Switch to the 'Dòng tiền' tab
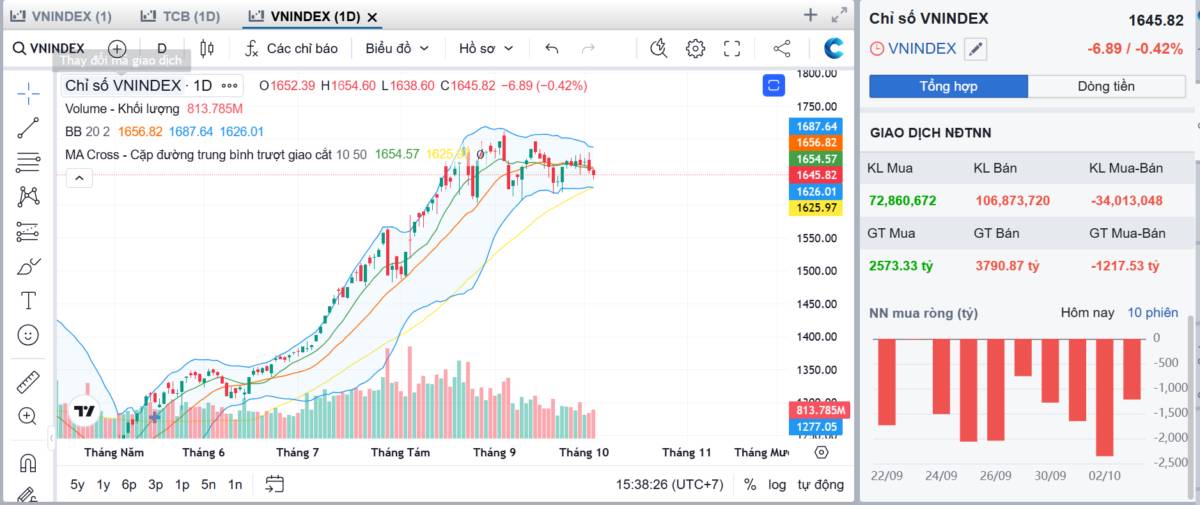 (1106, 86)
